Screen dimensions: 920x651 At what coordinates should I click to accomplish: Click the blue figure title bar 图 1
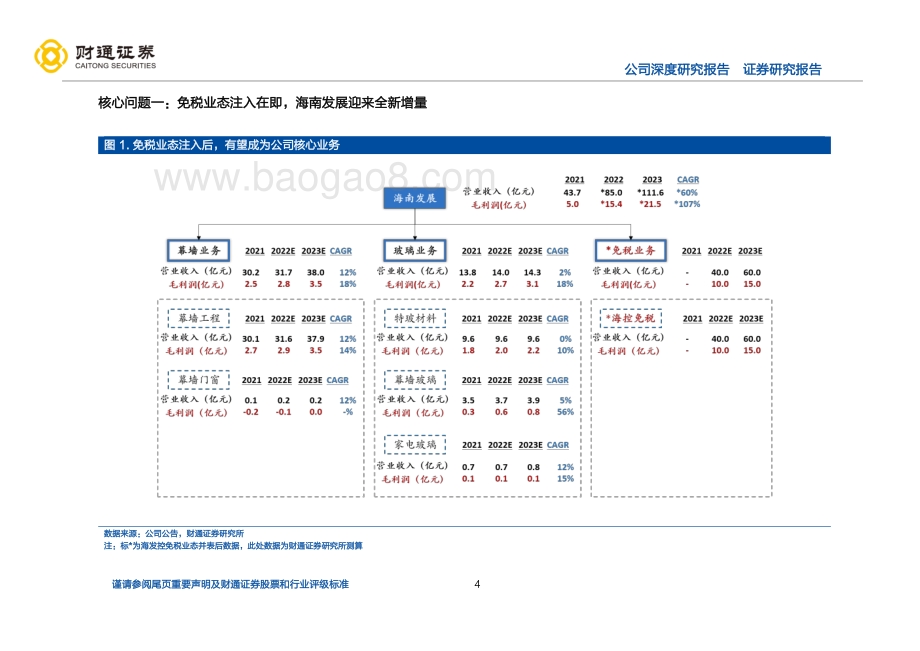pyautogui.click(x=464, y=145)
